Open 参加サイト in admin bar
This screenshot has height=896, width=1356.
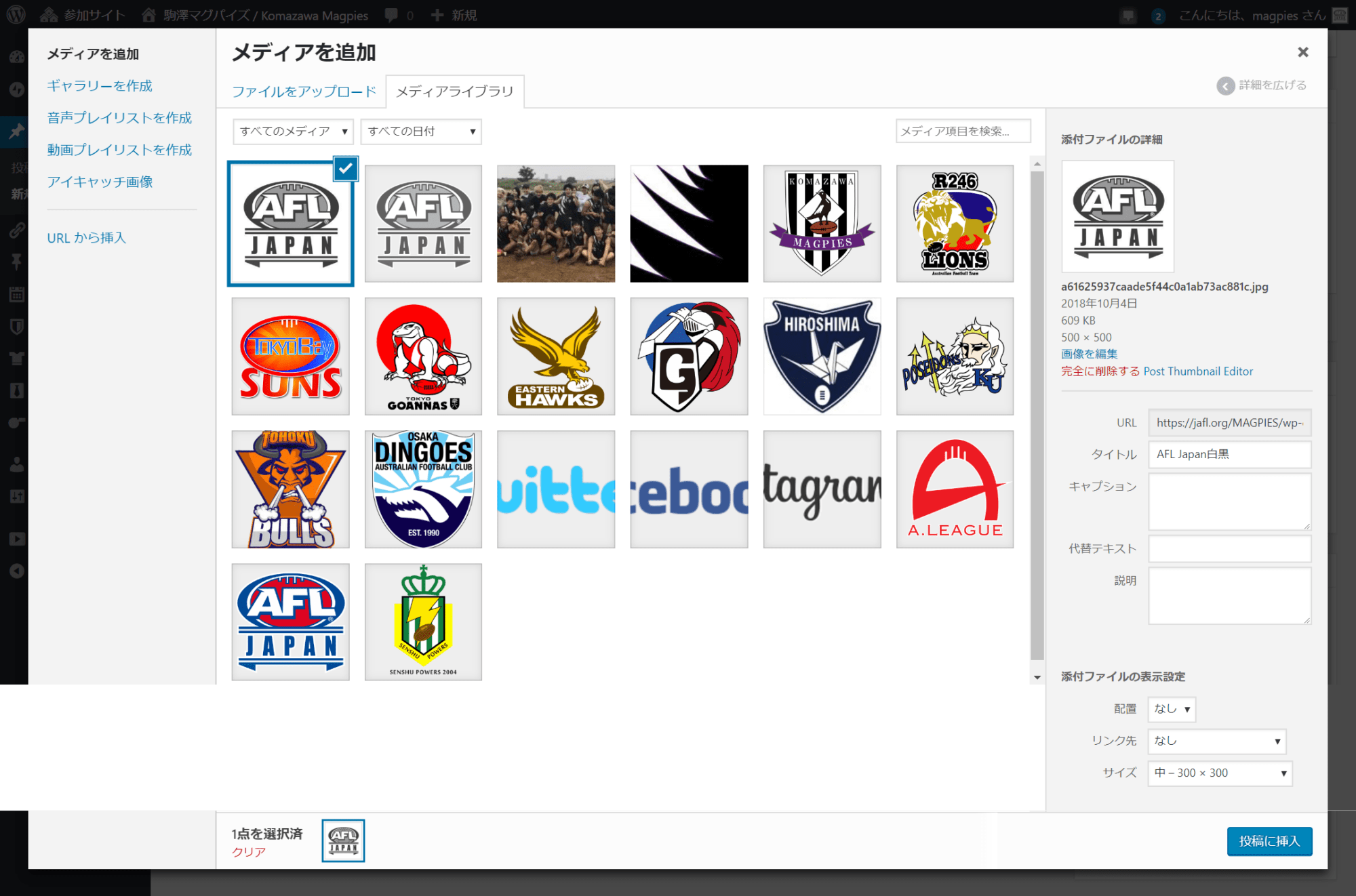(x=83, y=15)
